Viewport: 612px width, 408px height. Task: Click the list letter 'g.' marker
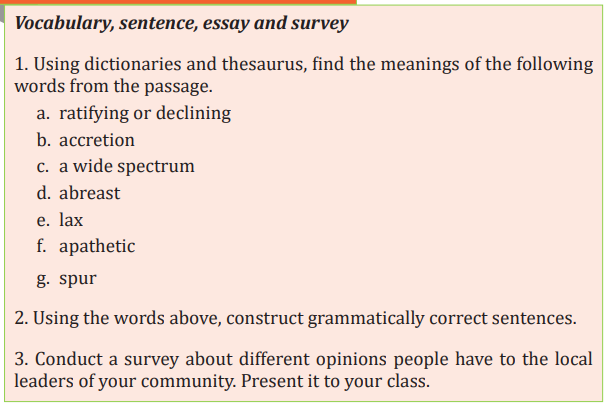click(x=43, y=279)
